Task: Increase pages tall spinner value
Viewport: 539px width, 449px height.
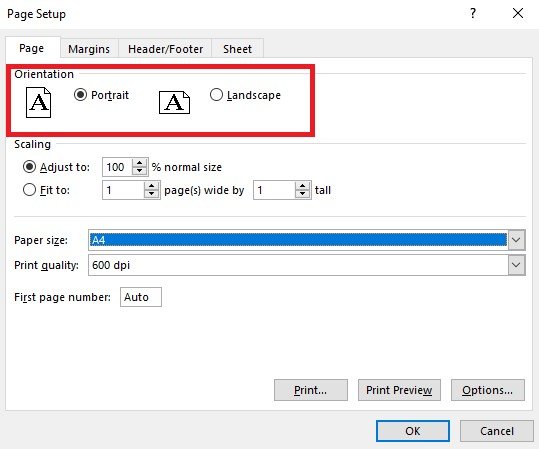Action: [302, 186]
